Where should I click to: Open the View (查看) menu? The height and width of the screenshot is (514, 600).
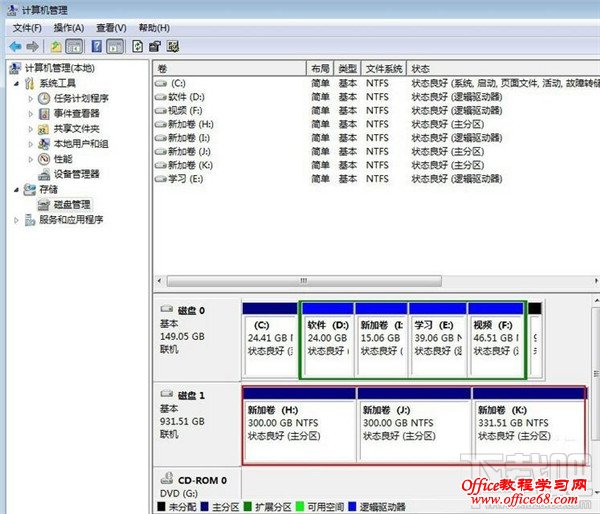click(x=111, y=28)
